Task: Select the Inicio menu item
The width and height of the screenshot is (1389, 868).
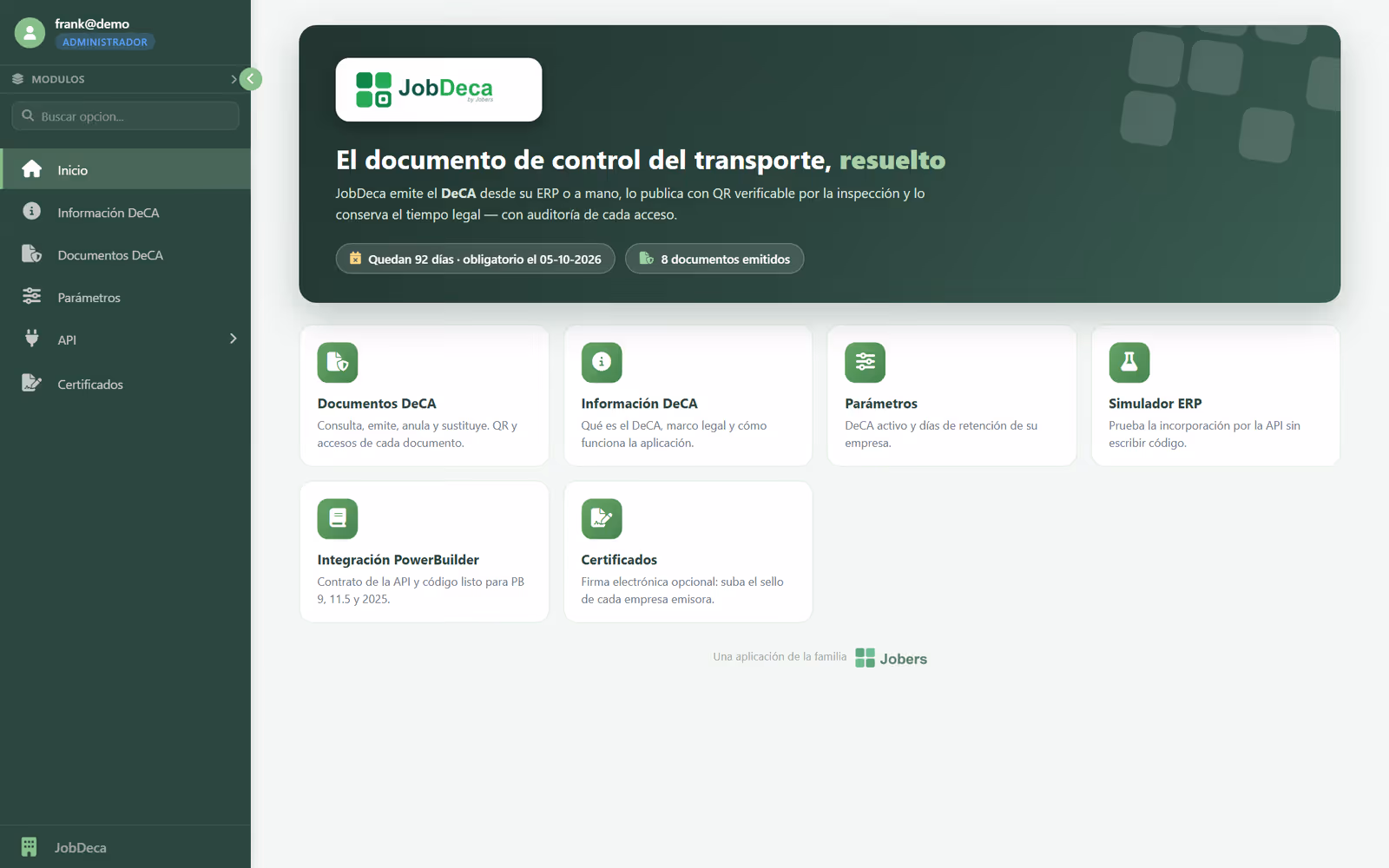Action: pos(126,169)
